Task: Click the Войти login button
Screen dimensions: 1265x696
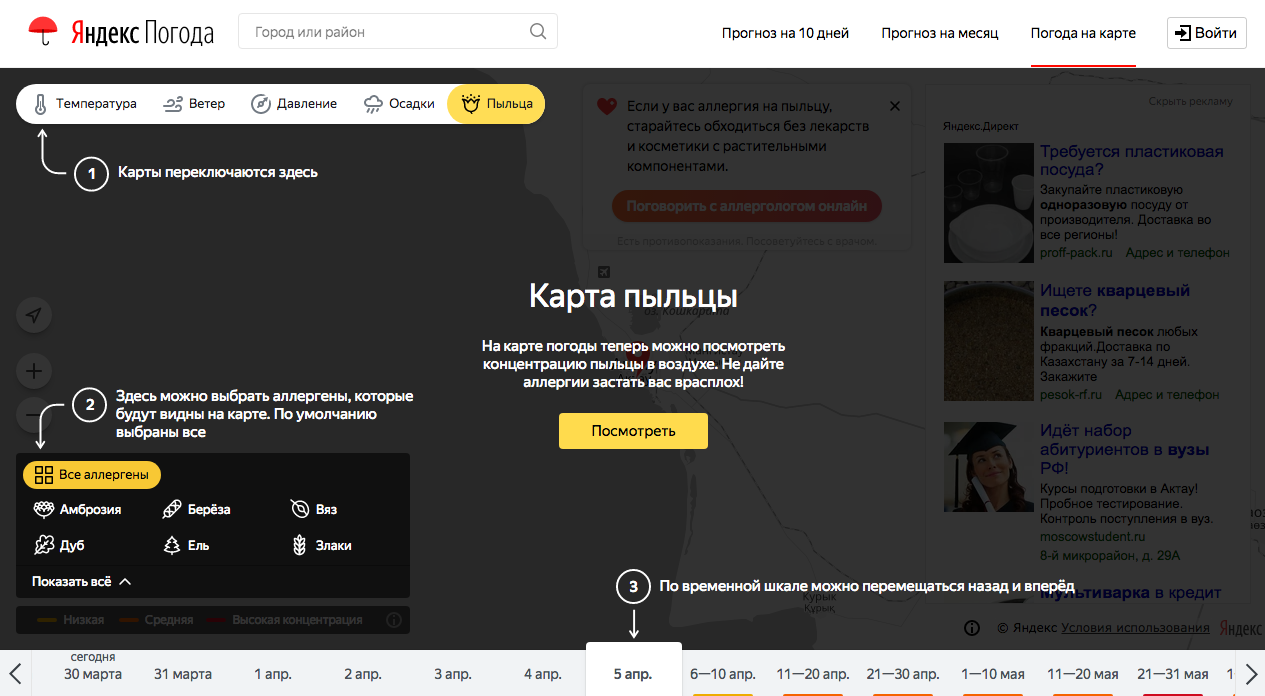Action: coord(1206,33)
